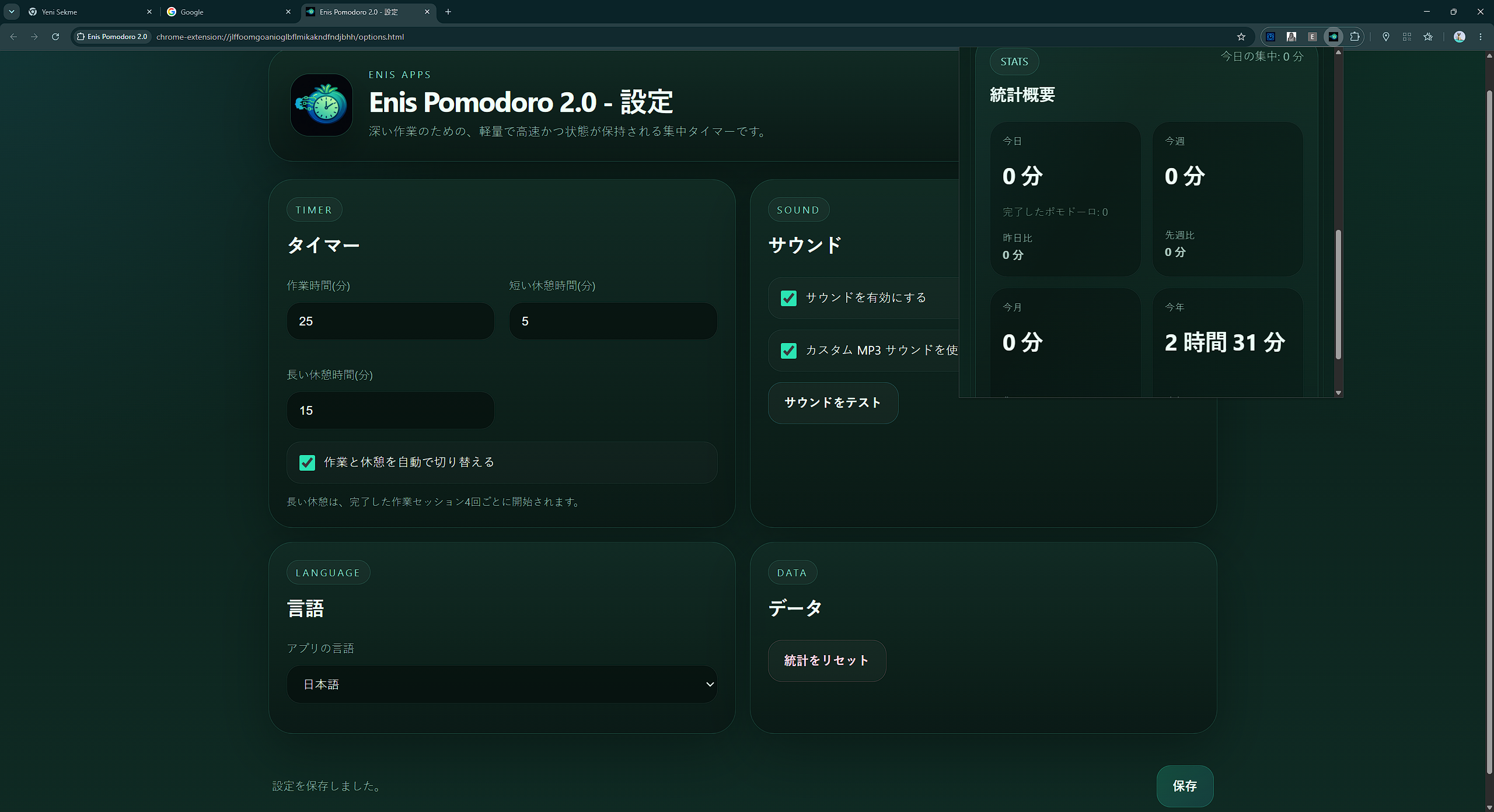Viewport: 1494px width, 812px height.
Task: Click the gorilla picture extension icon
Action: [x=1291, y=37]
